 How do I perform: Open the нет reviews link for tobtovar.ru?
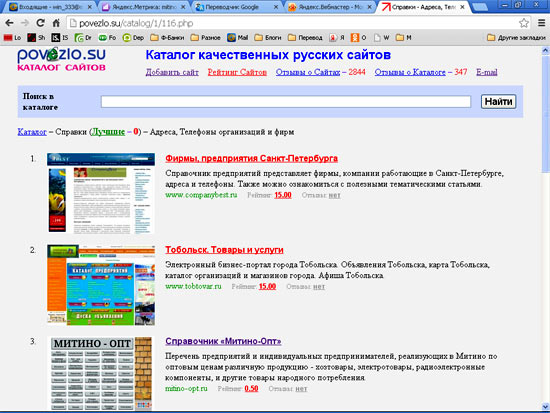pyautogui.click(x=319, y=287)
